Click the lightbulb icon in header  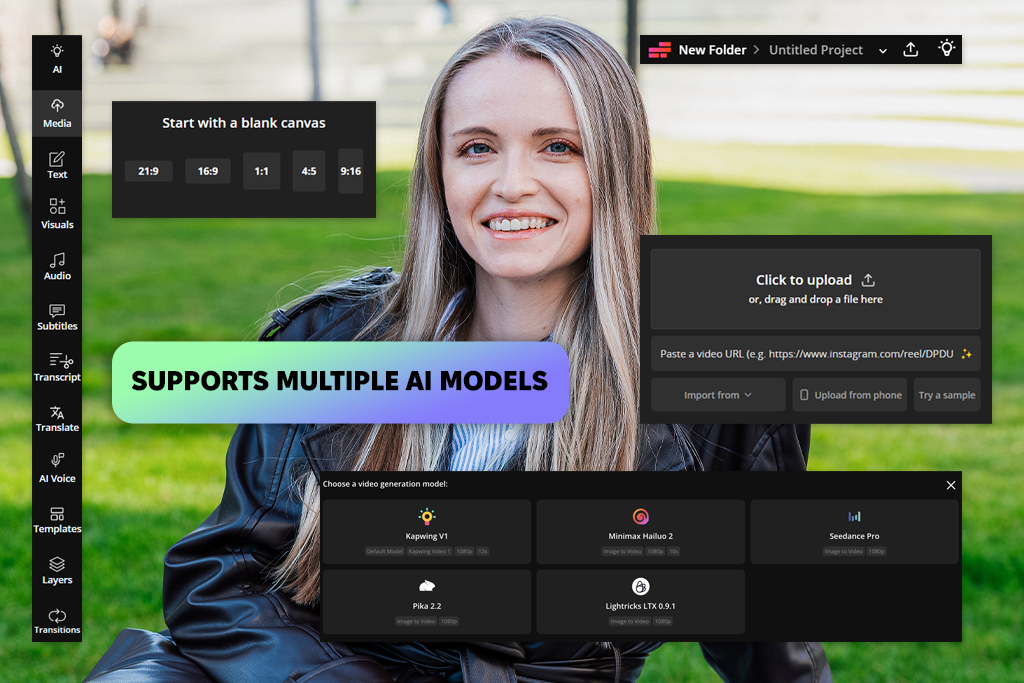946,48
